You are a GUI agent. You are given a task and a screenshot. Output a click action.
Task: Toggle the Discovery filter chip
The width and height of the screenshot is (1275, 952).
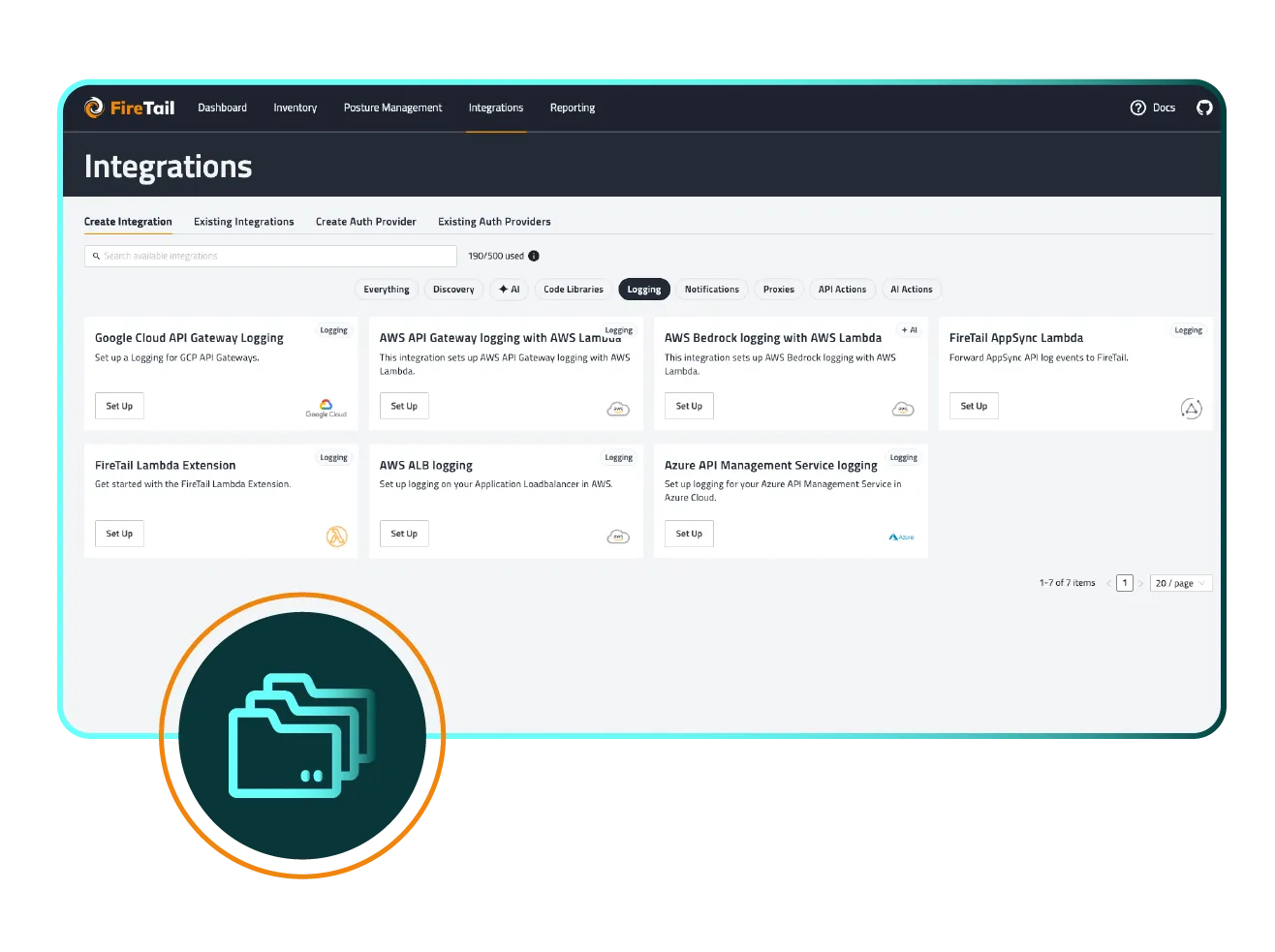tap(453, 290)
